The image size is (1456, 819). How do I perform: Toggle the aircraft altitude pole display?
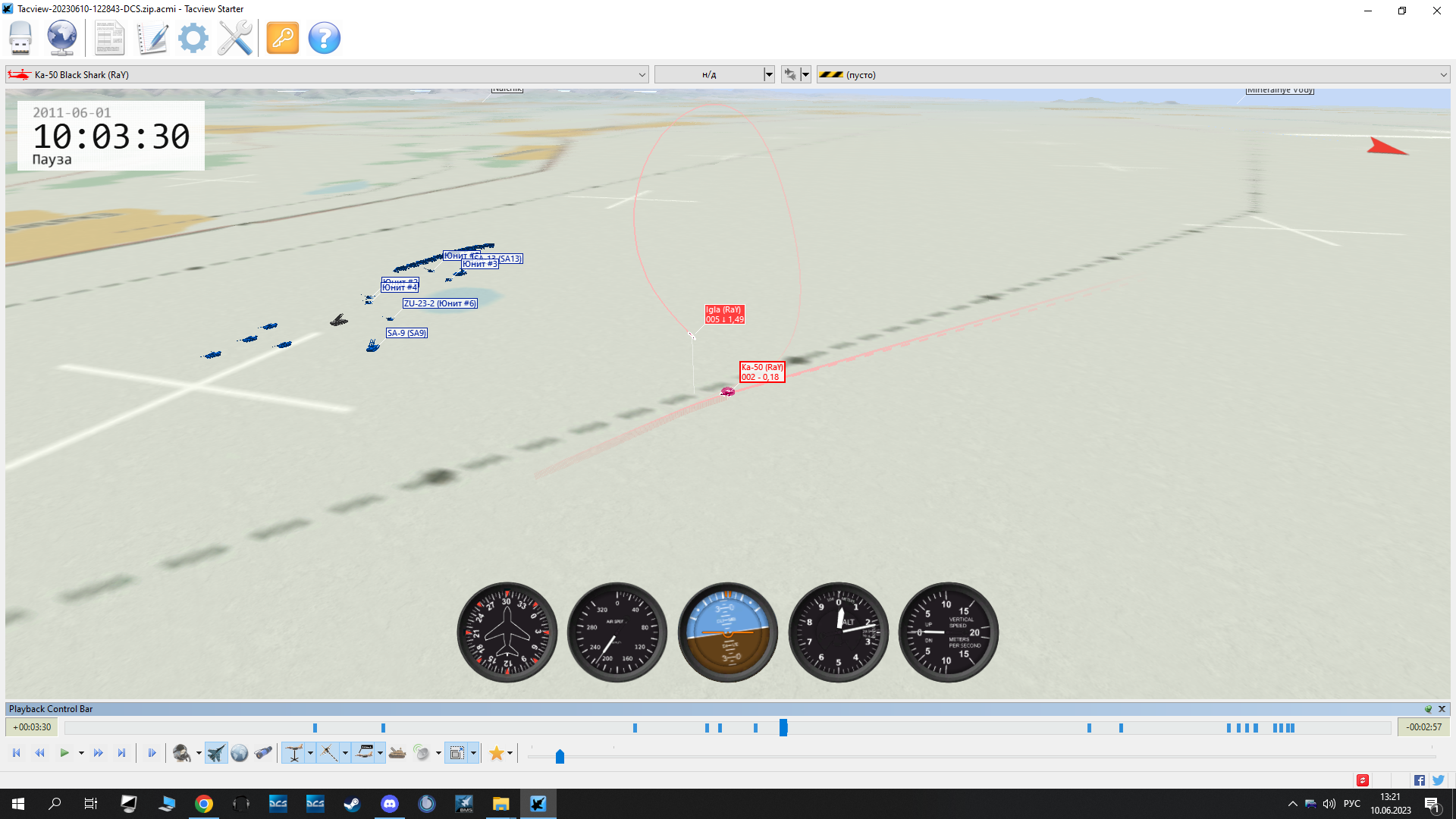pyautogui.click(x=294, y=753)
